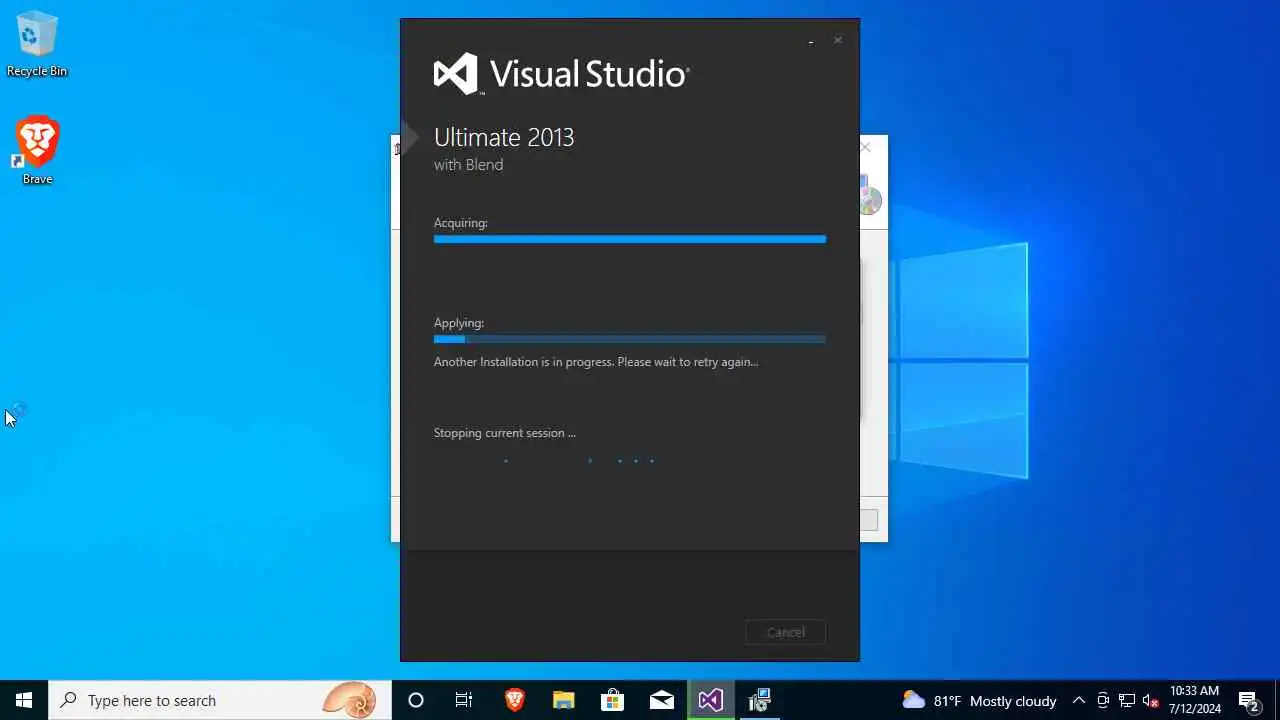Click the Acquiring progress bar
Image resolution: width=1280 pixels, height=720 pixels.
pyautogui.click(x=630, y=239)
